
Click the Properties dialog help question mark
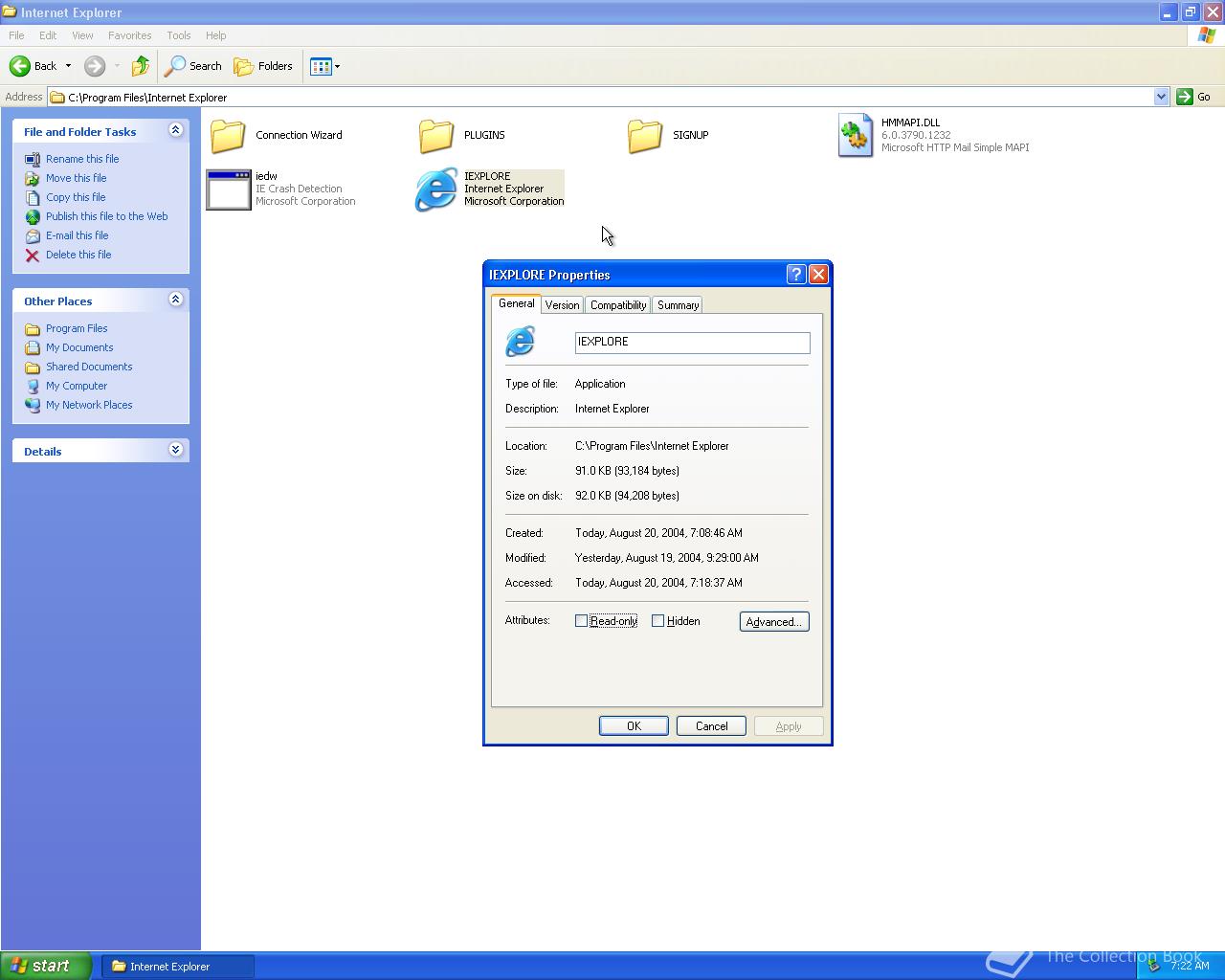click(x=795, y=275)
